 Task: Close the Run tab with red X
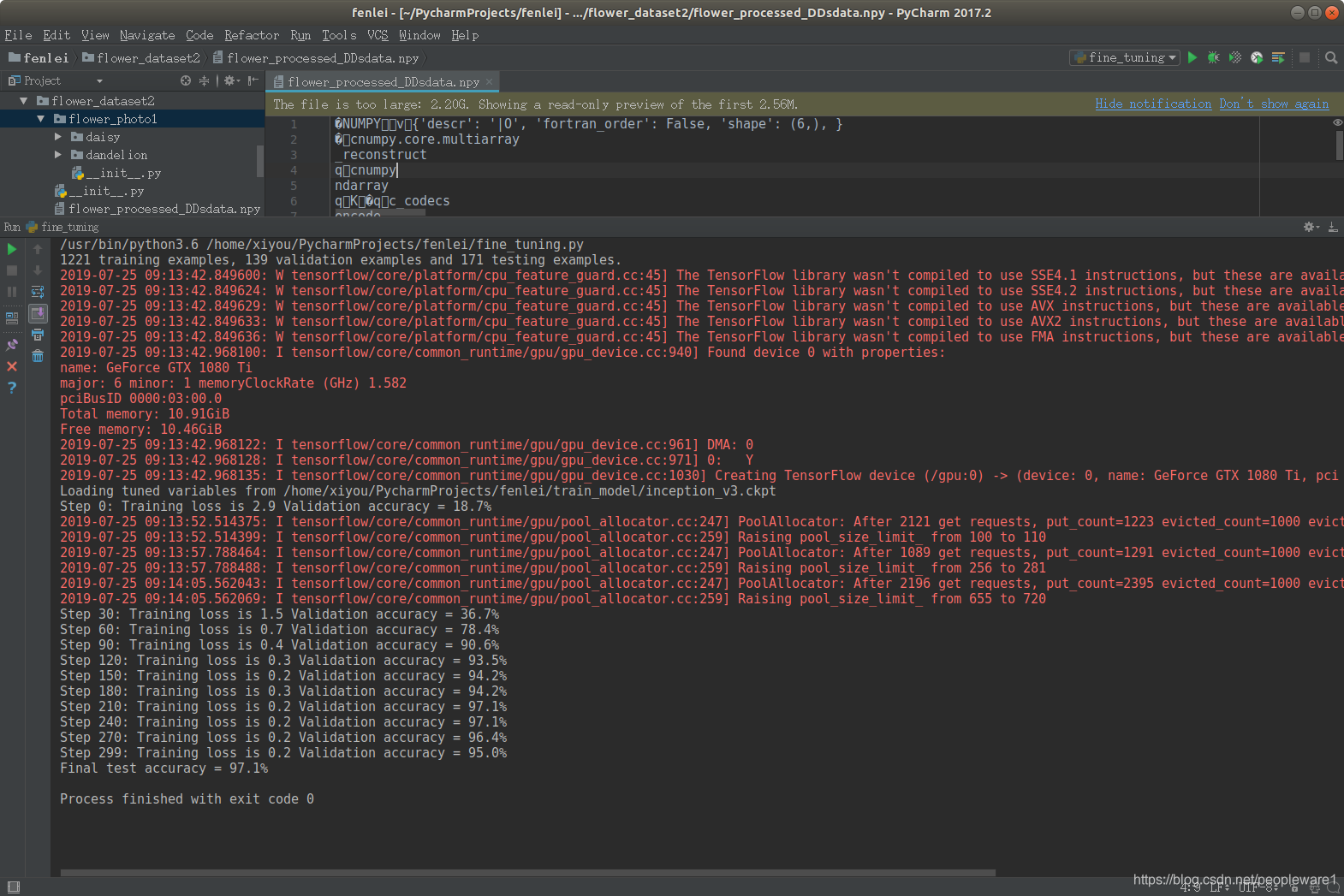(12, 366)
